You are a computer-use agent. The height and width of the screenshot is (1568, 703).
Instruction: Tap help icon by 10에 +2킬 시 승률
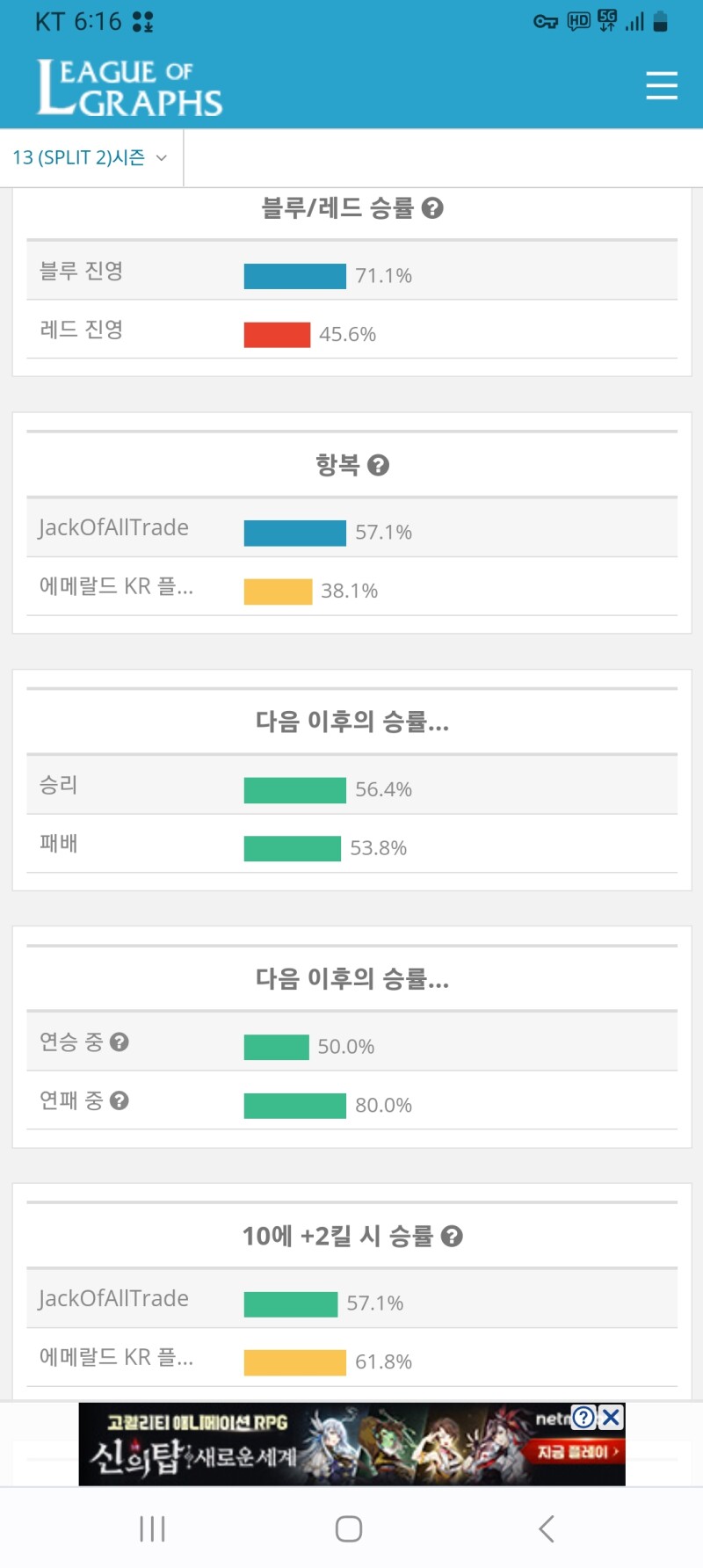click(452, 1237)
